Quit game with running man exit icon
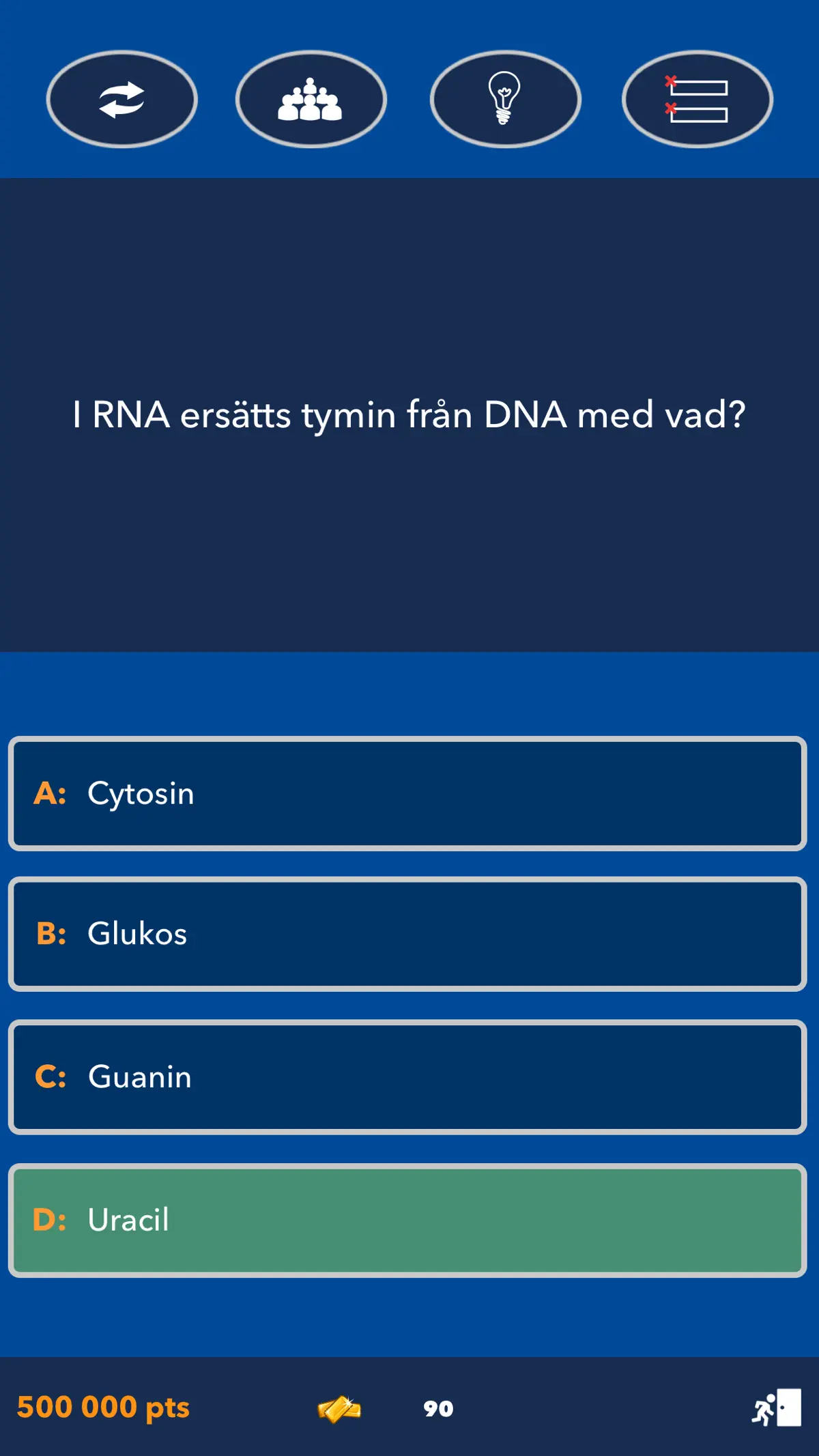819x1456 pixels. coord(777,1408)
